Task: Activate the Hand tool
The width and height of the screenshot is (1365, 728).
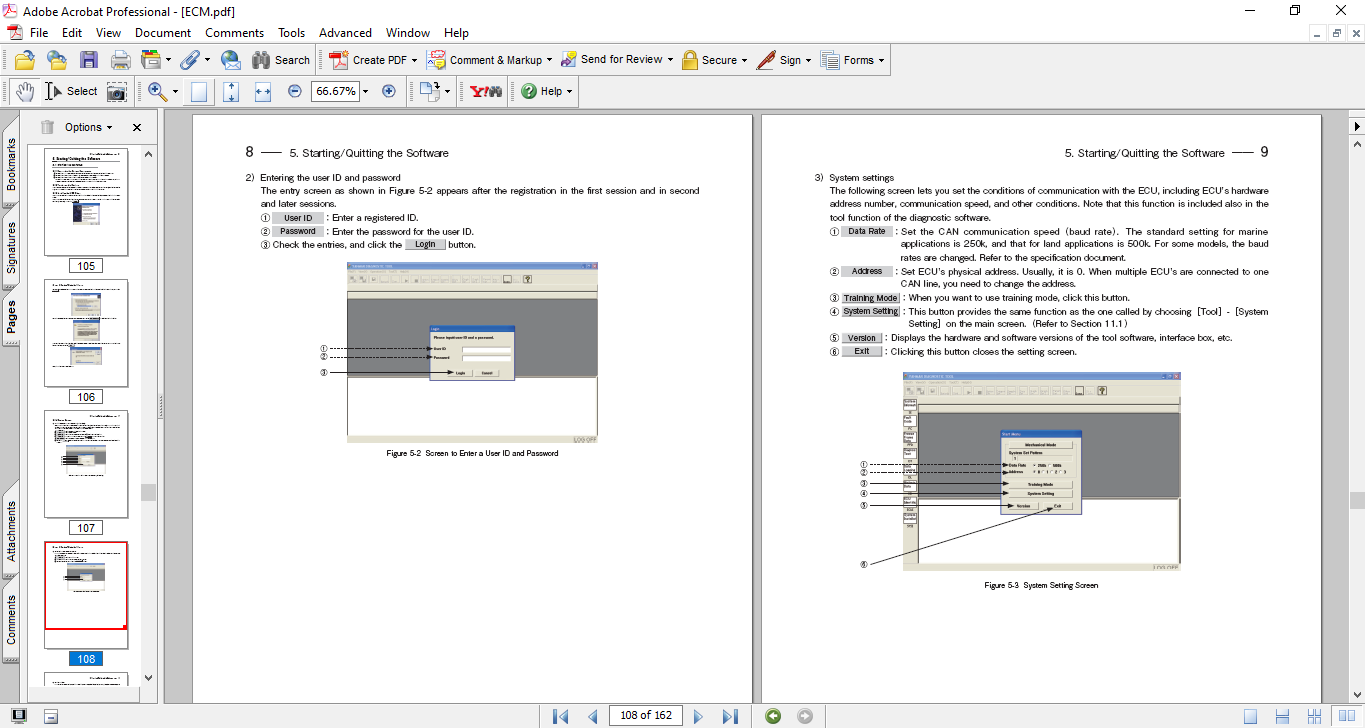Action: [x=24, y=91]
